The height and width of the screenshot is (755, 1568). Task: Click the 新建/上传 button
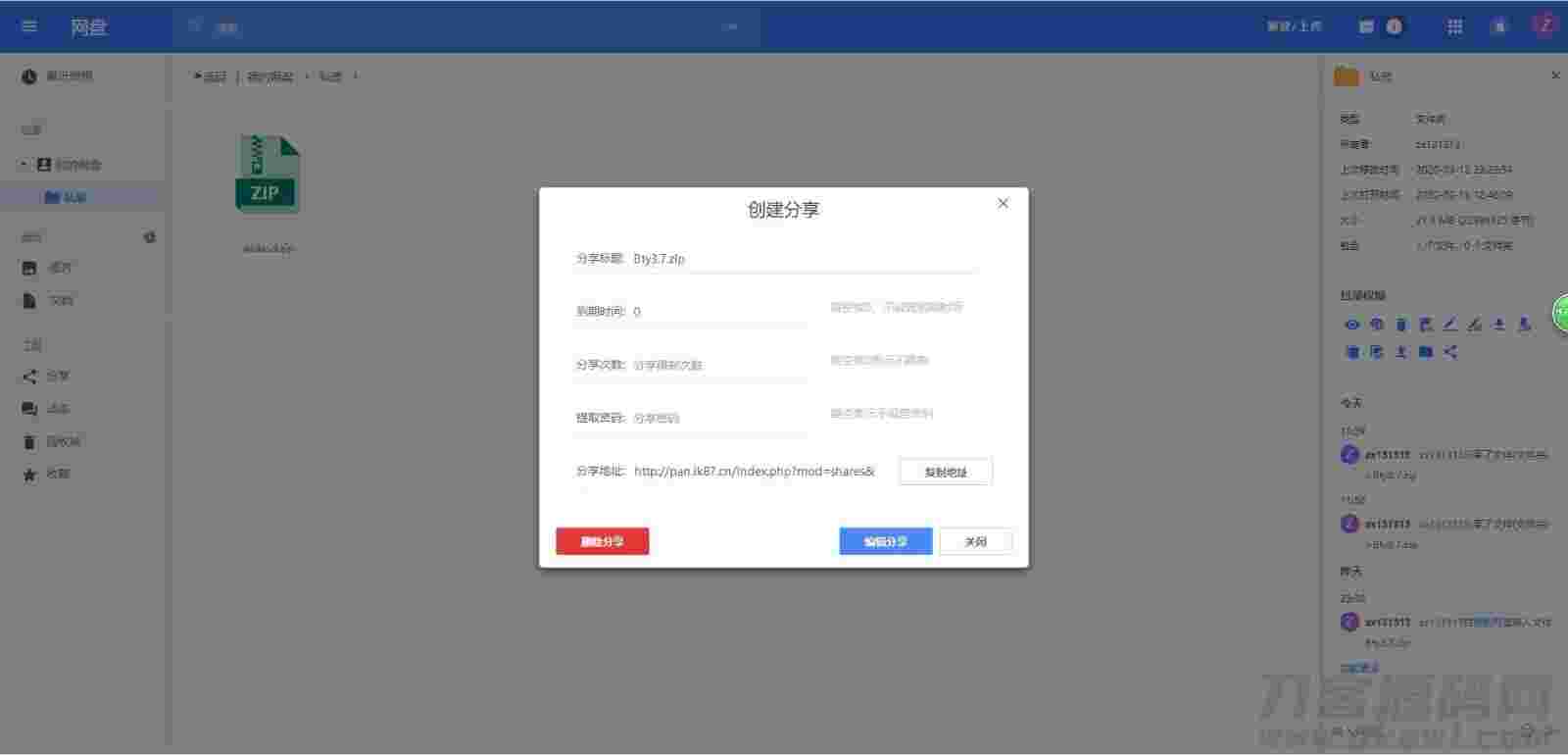coord(1294,26)
